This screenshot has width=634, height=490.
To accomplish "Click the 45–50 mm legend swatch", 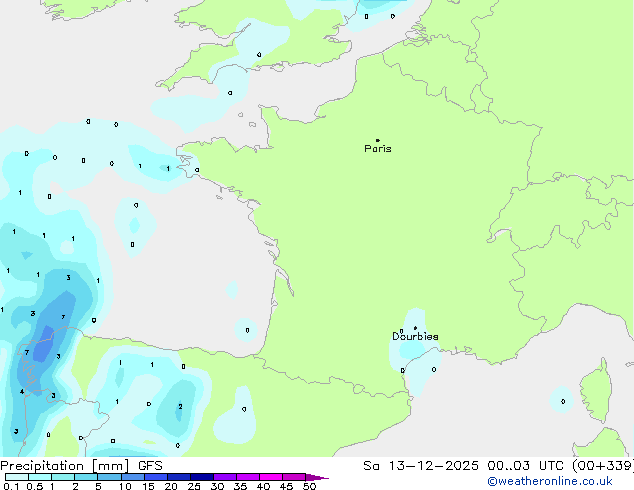I will pos(294,477).
